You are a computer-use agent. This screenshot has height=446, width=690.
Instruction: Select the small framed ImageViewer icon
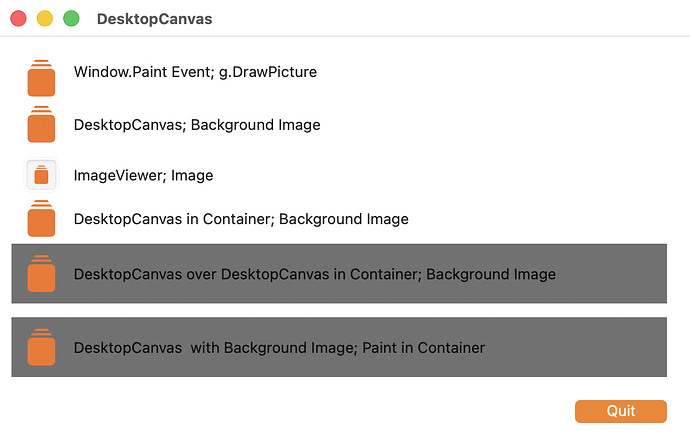pos(41,175)
